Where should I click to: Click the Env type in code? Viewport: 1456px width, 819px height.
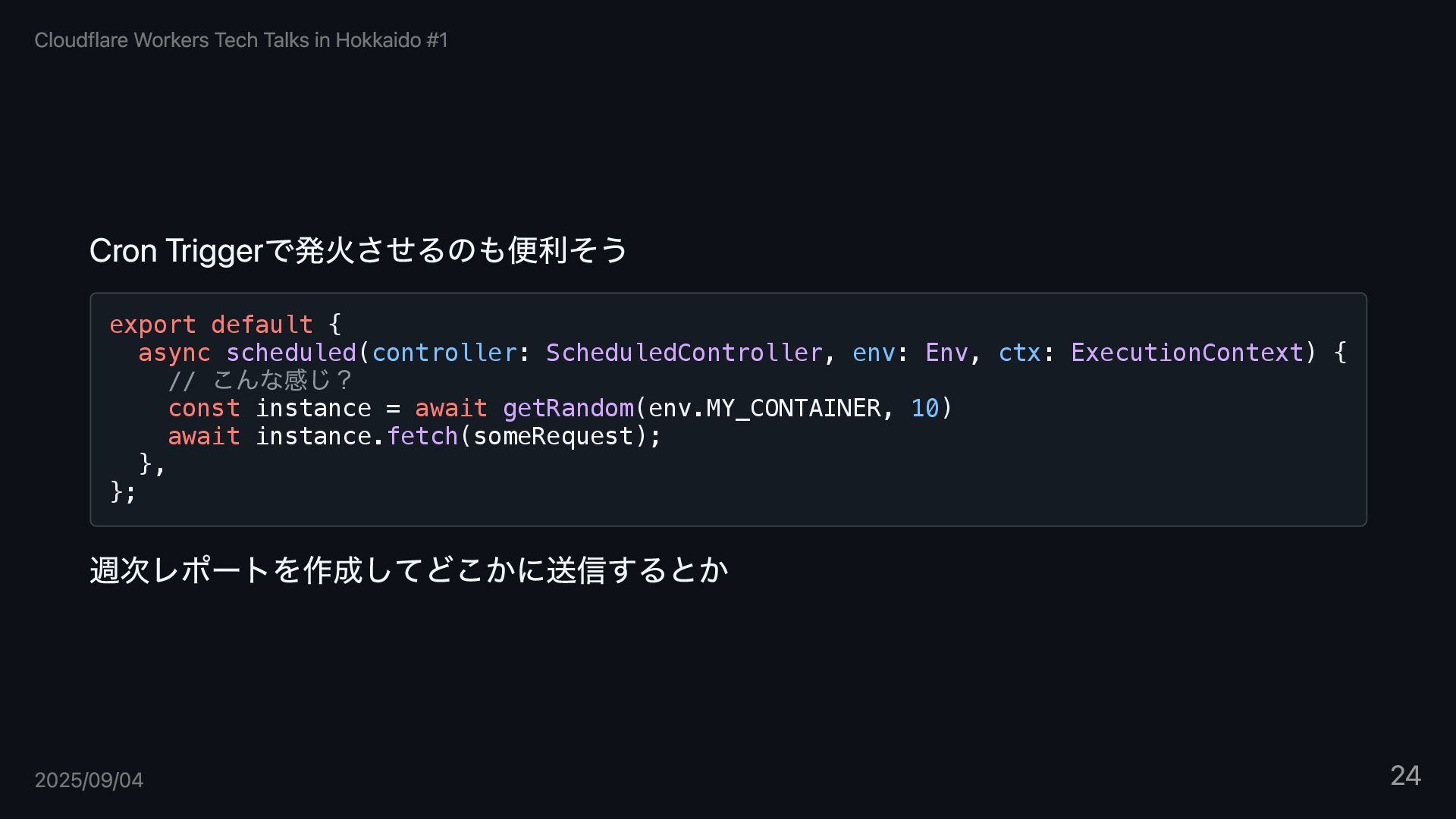tap(946, 353)
